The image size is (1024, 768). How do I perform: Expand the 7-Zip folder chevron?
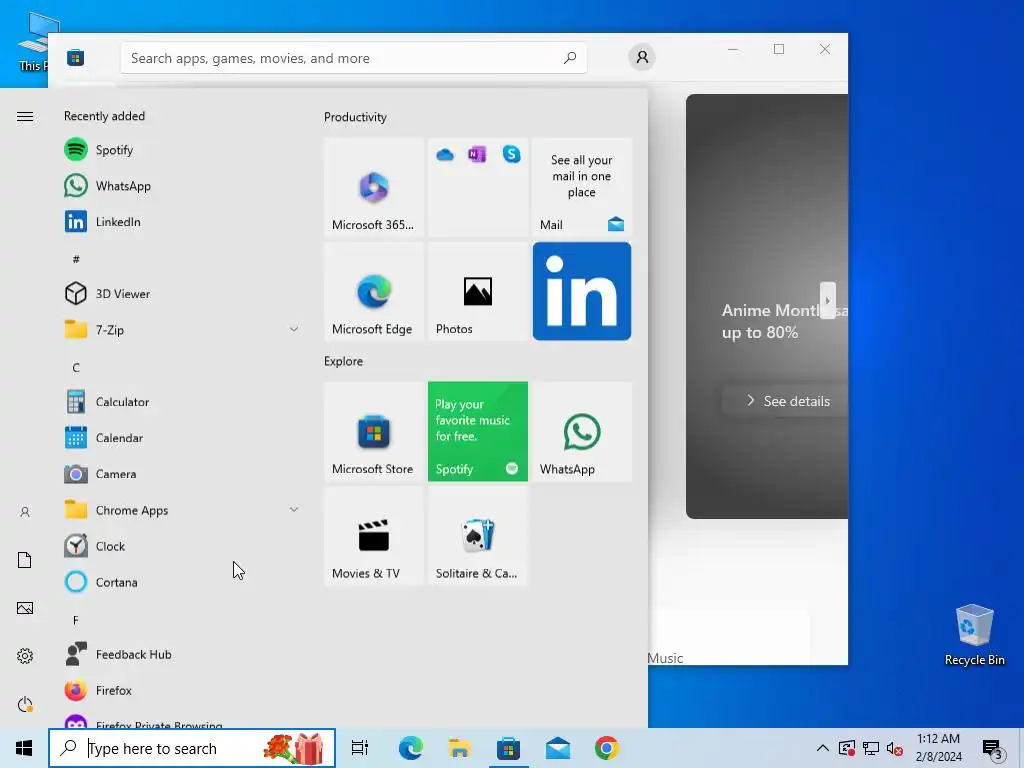click(x=294, y=329)
